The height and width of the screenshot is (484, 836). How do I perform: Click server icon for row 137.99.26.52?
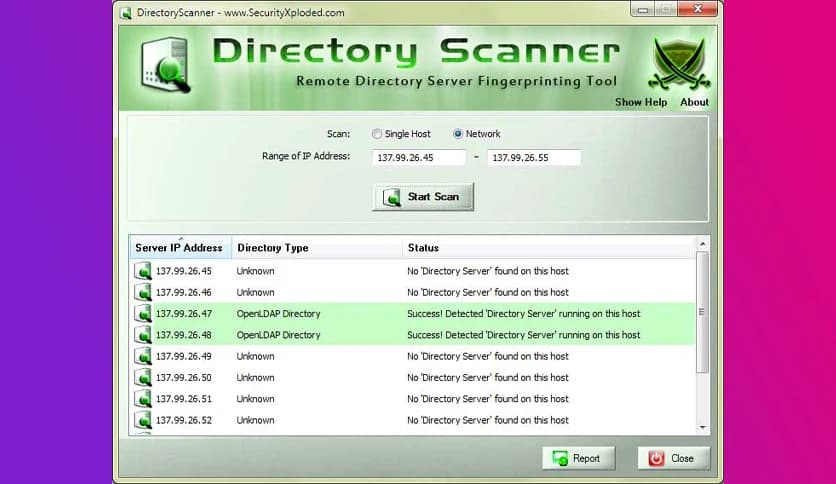(x=142, y=420)
